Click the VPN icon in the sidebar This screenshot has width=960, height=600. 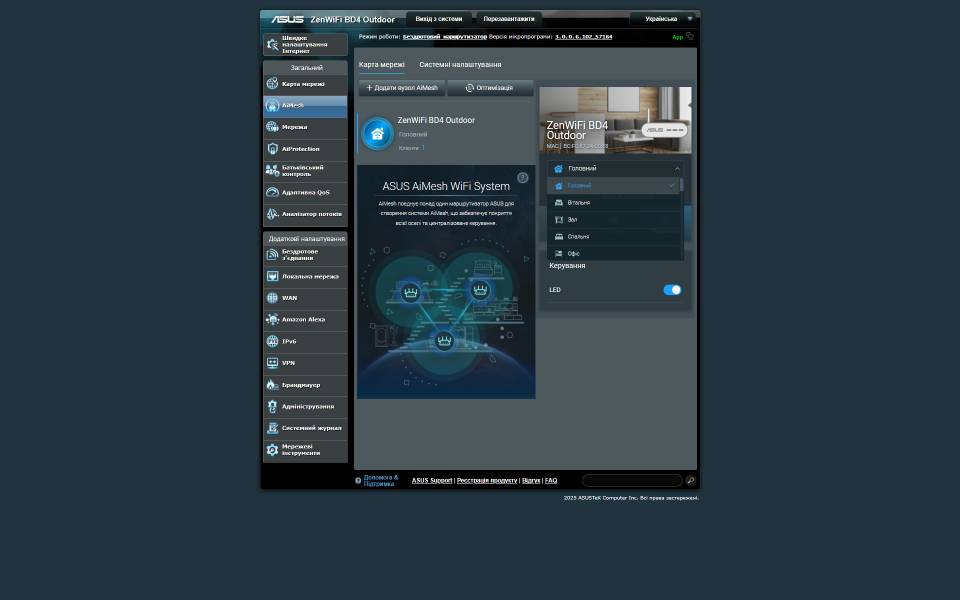point(272,363)
